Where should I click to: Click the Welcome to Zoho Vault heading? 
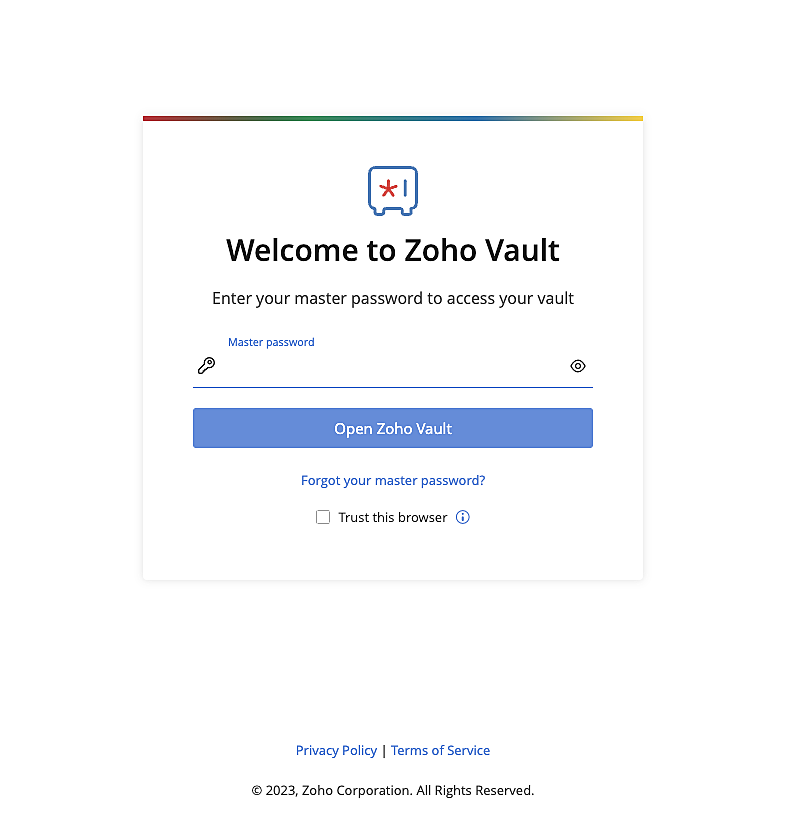393,250
